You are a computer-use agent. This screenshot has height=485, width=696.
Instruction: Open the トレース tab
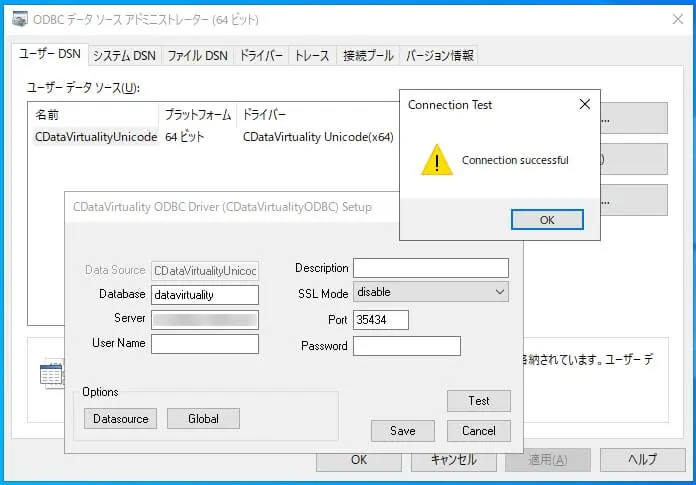312,56
